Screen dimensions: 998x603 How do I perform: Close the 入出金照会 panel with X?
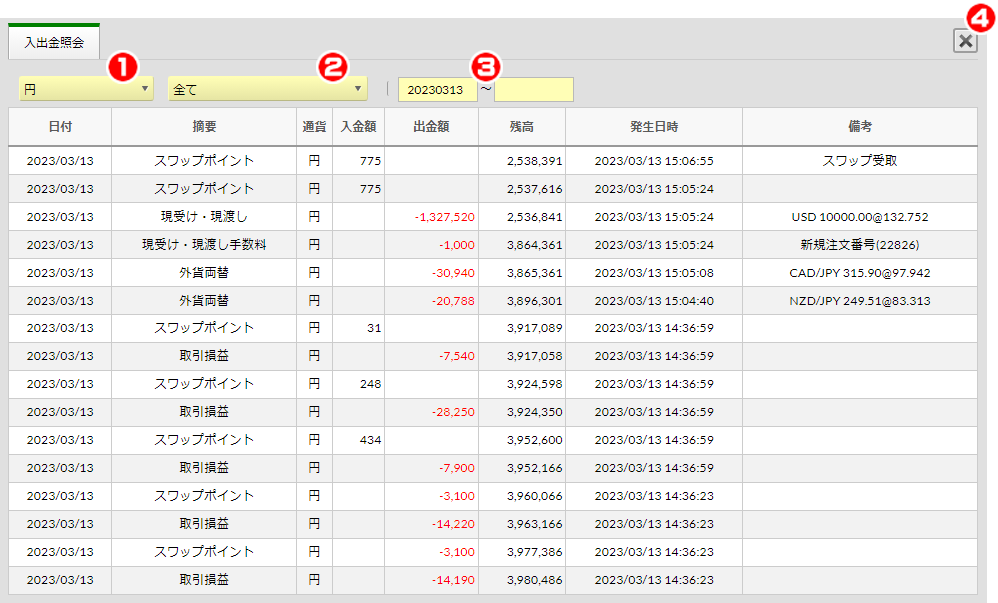(965, 41)
